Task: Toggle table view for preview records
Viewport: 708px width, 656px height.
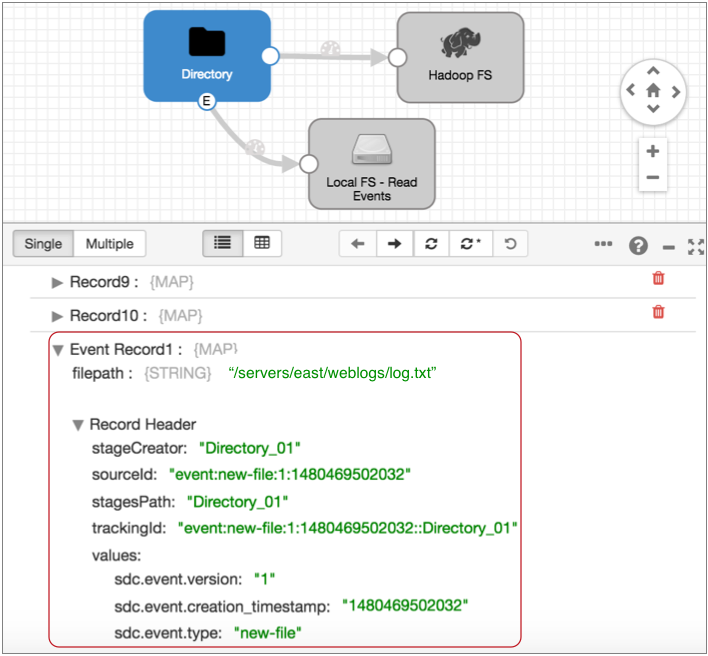Action: 261,243
